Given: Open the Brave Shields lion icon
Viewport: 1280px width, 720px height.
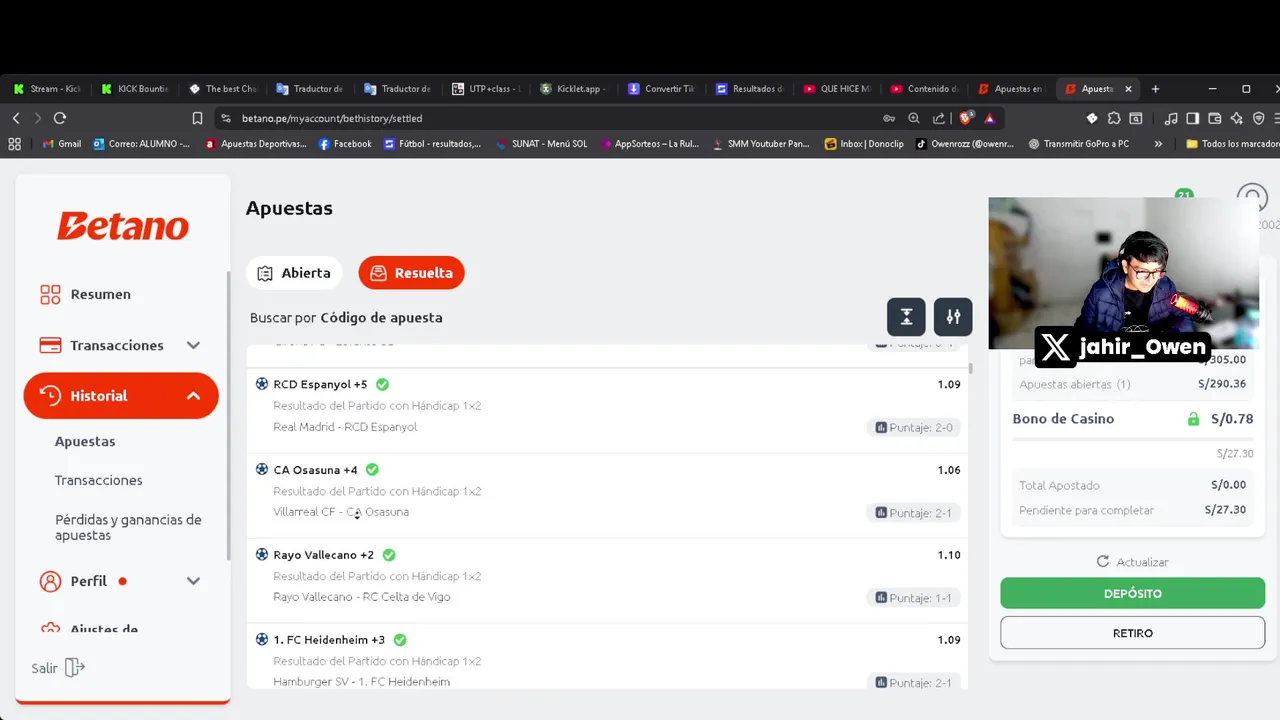Looking at the screenshot, I should [x=965, y=118].
